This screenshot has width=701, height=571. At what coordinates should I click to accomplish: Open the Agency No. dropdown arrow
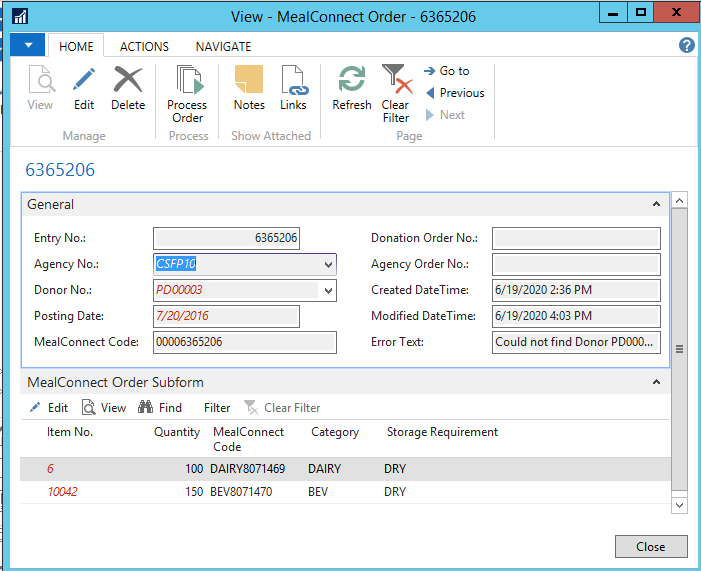(329, 265)
